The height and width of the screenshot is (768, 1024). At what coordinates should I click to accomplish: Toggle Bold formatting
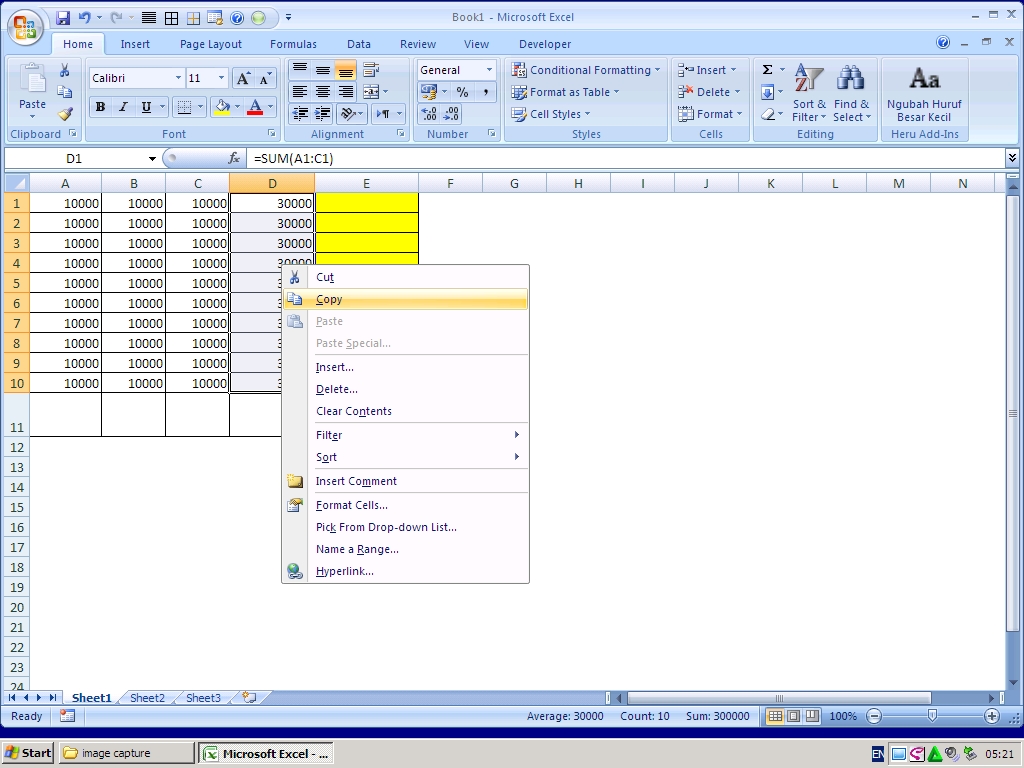(x=101, y=106)
